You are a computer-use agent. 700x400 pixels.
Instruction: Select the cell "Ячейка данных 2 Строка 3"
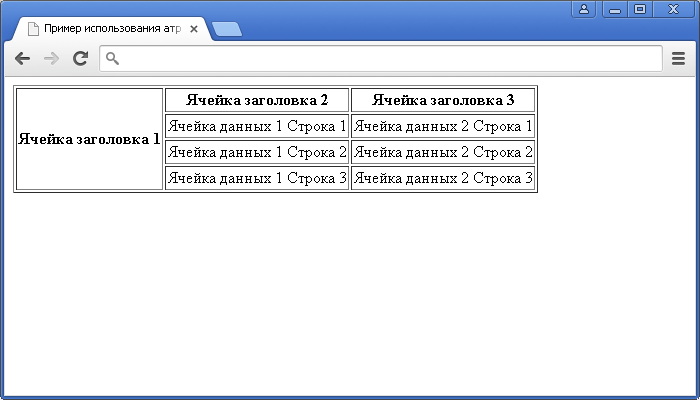coord(443,178)
